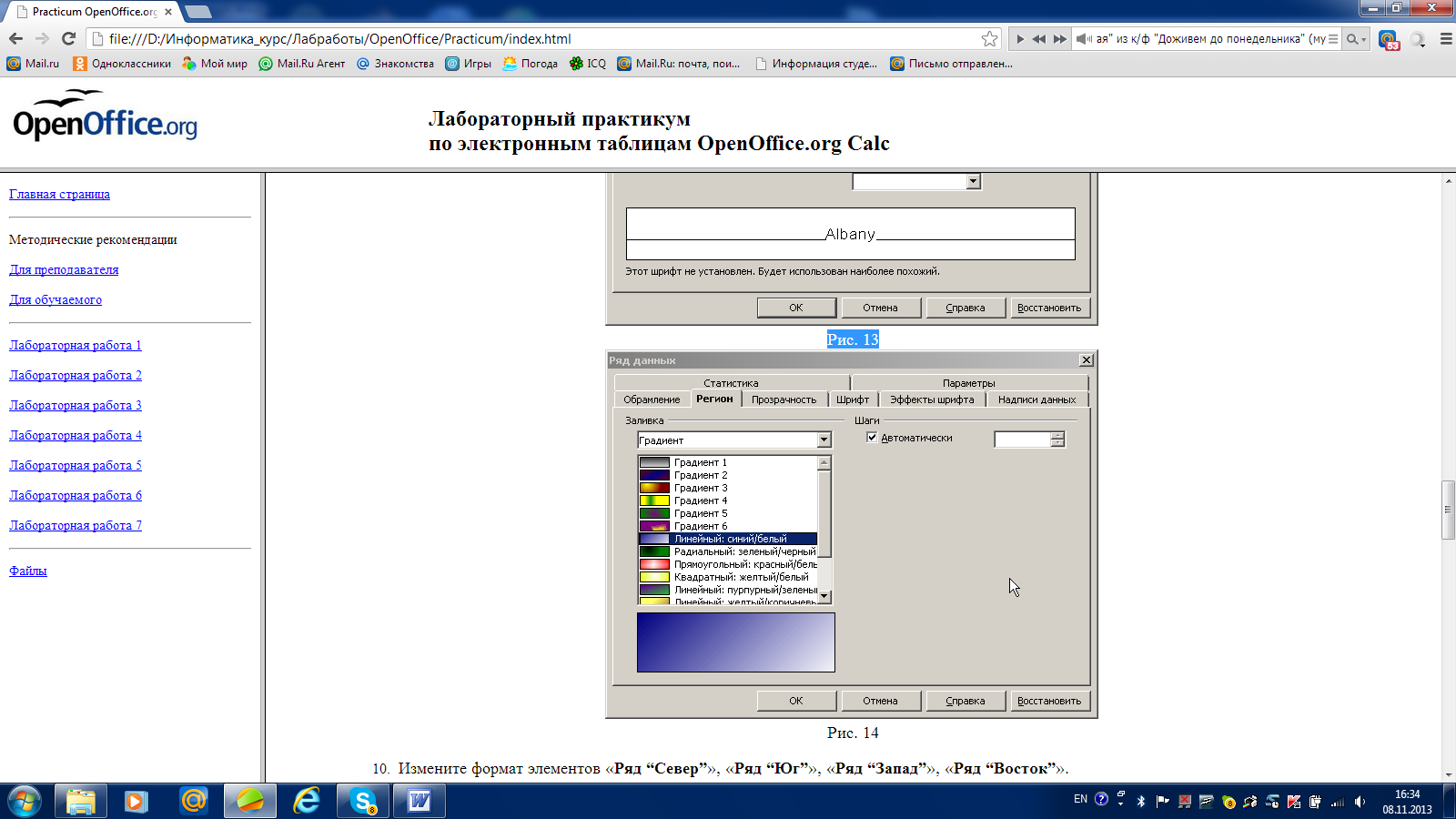The width and height of the screenshot is (1456, 819).
Task: Toggle the Автоматически checkbox
Action: pos(872,438)
